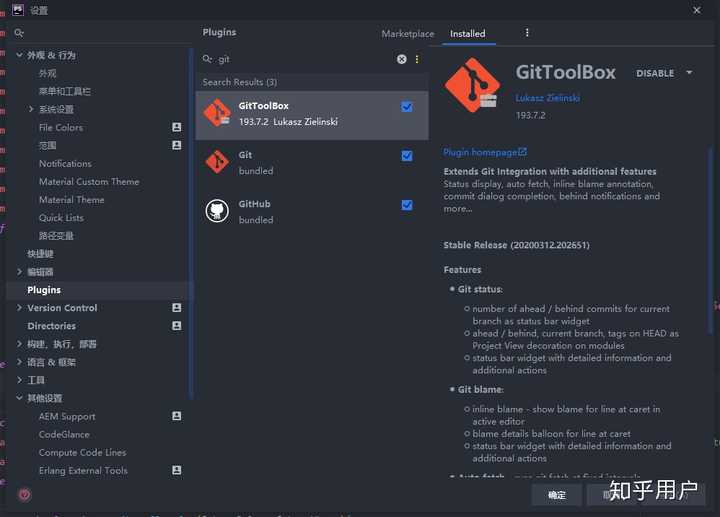Screen dimensions: 720x517
Task: Switch to the Marketplace tab
Action: 408,34
